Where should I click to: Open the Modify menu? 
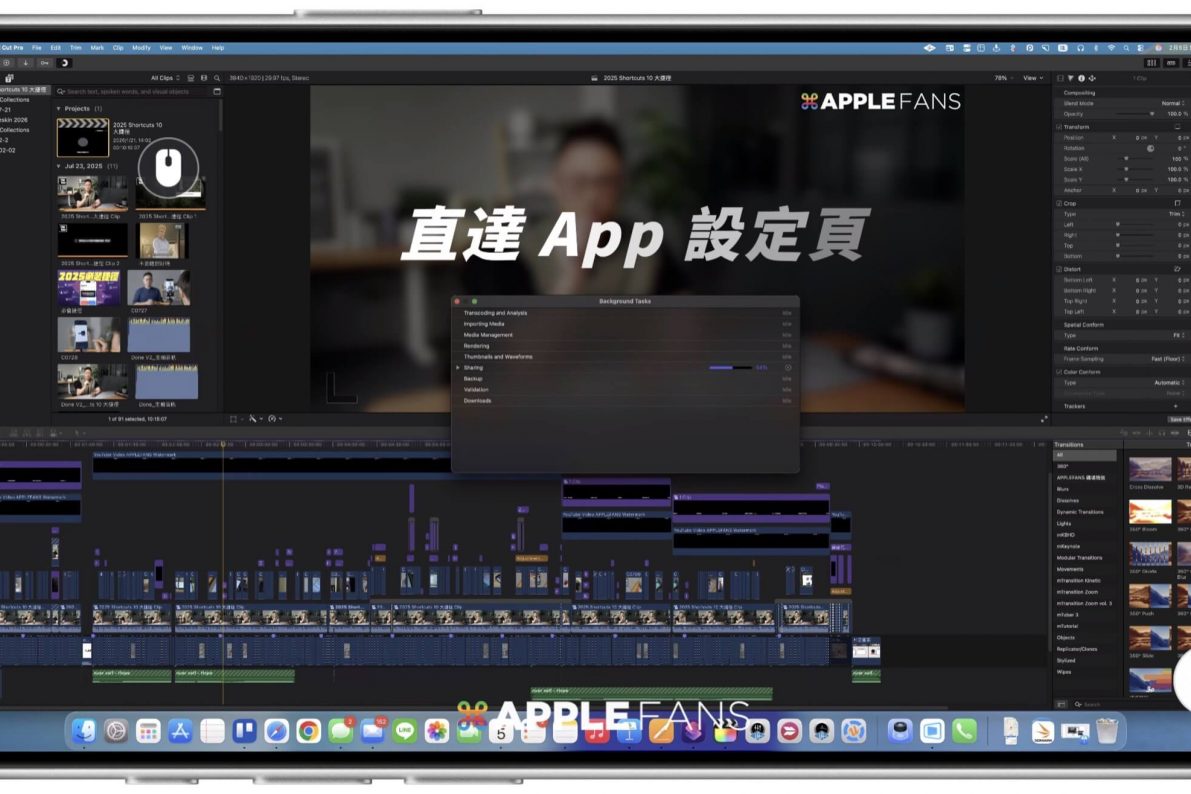click(141, 48)
